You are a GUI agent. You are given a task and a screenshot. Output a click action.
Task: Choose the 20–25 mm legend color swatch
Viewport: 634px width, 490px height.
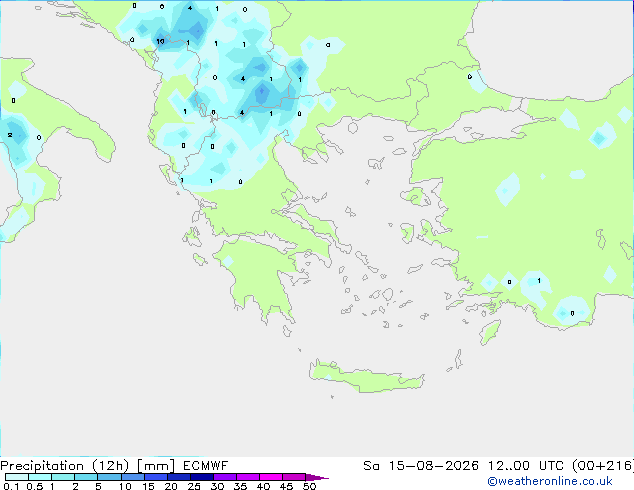click(x=179, y=477)
